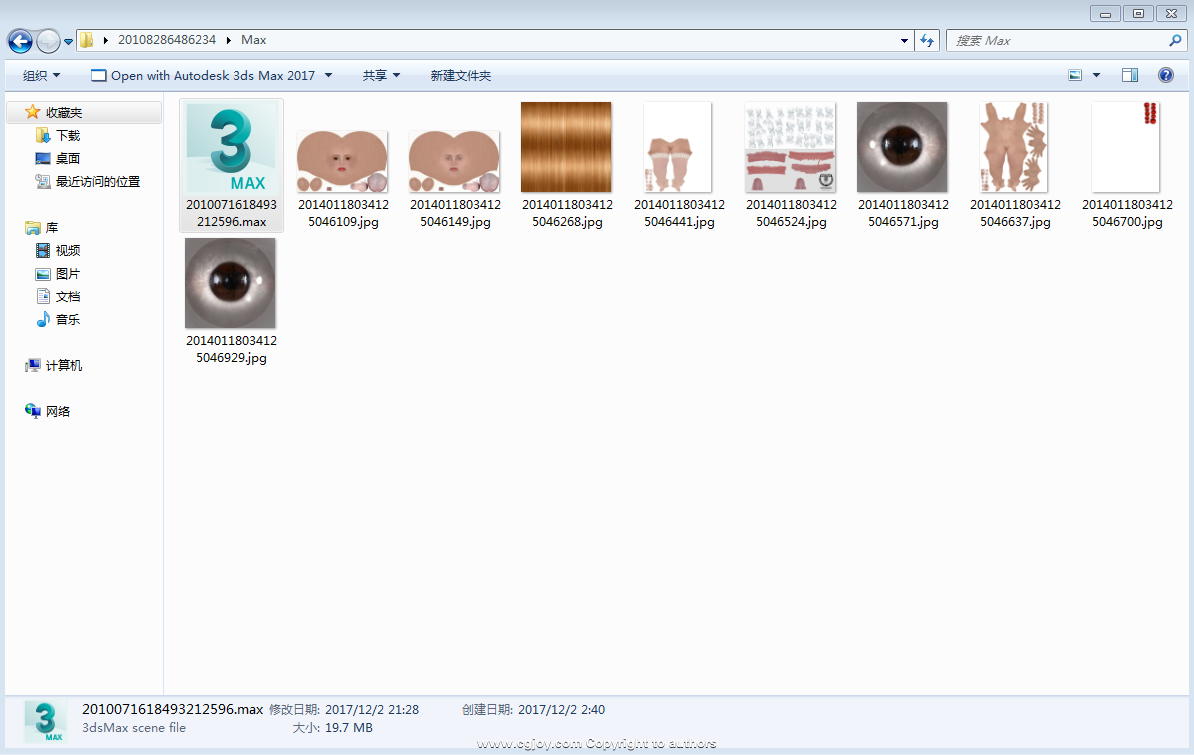The height and width of the screenshot is (755, 1194).
Task: Toggle the preview pane icon
Action: point(1130,75)
